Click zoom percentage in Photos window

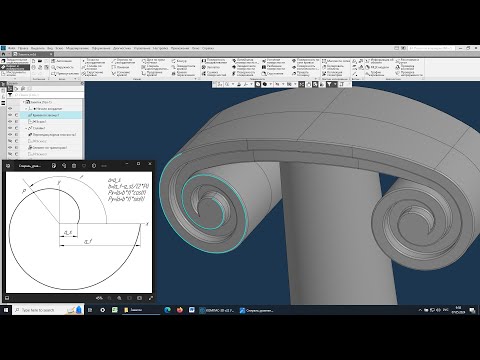coord(99,298)
